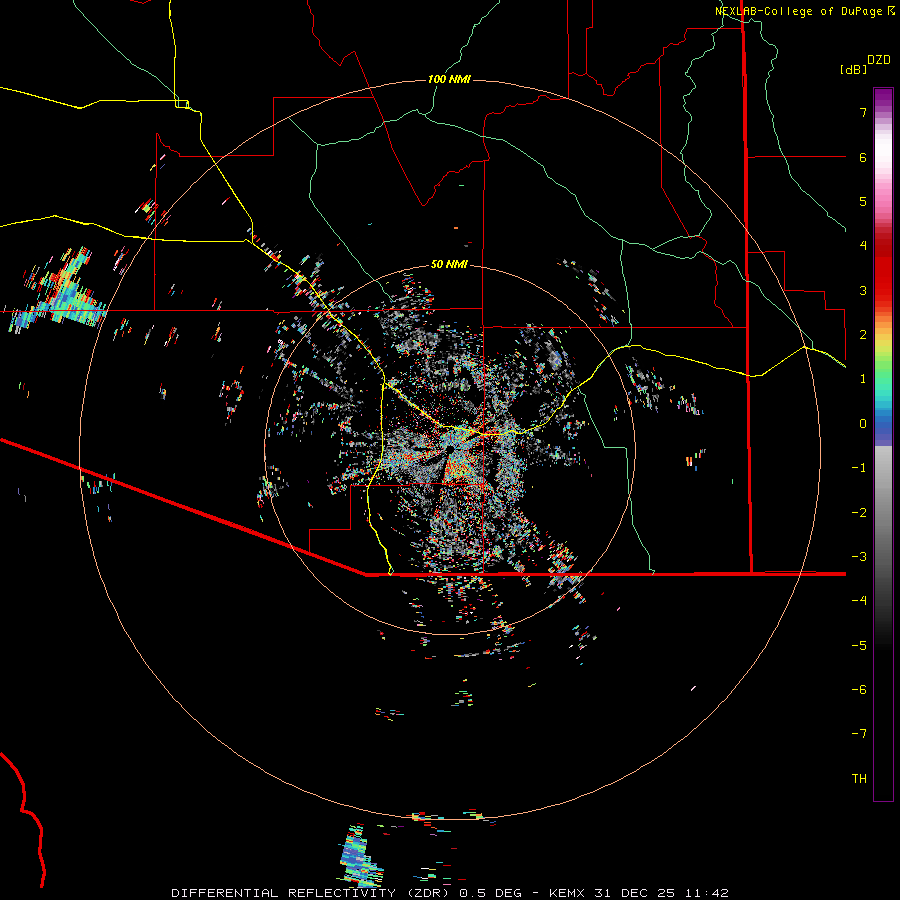Click the 4 value on color scale
Screen dimensions: 900x900
click(863, 246)
